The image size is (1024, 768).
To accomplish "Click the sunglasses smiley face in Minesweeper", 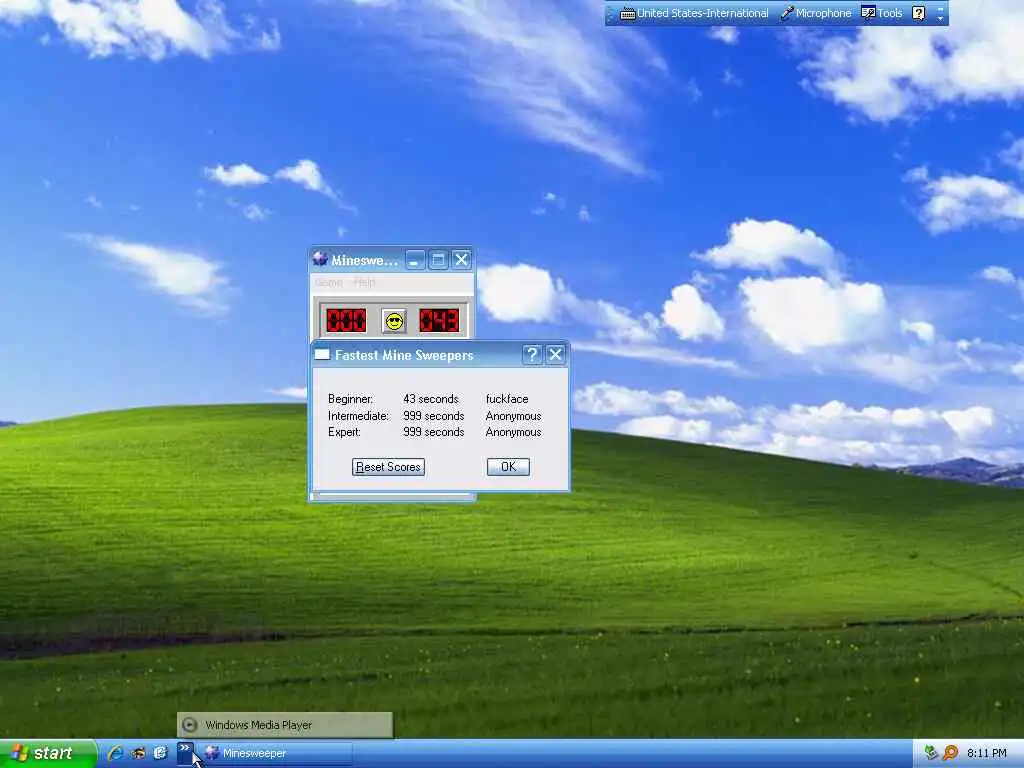I will tap(394, 321).
